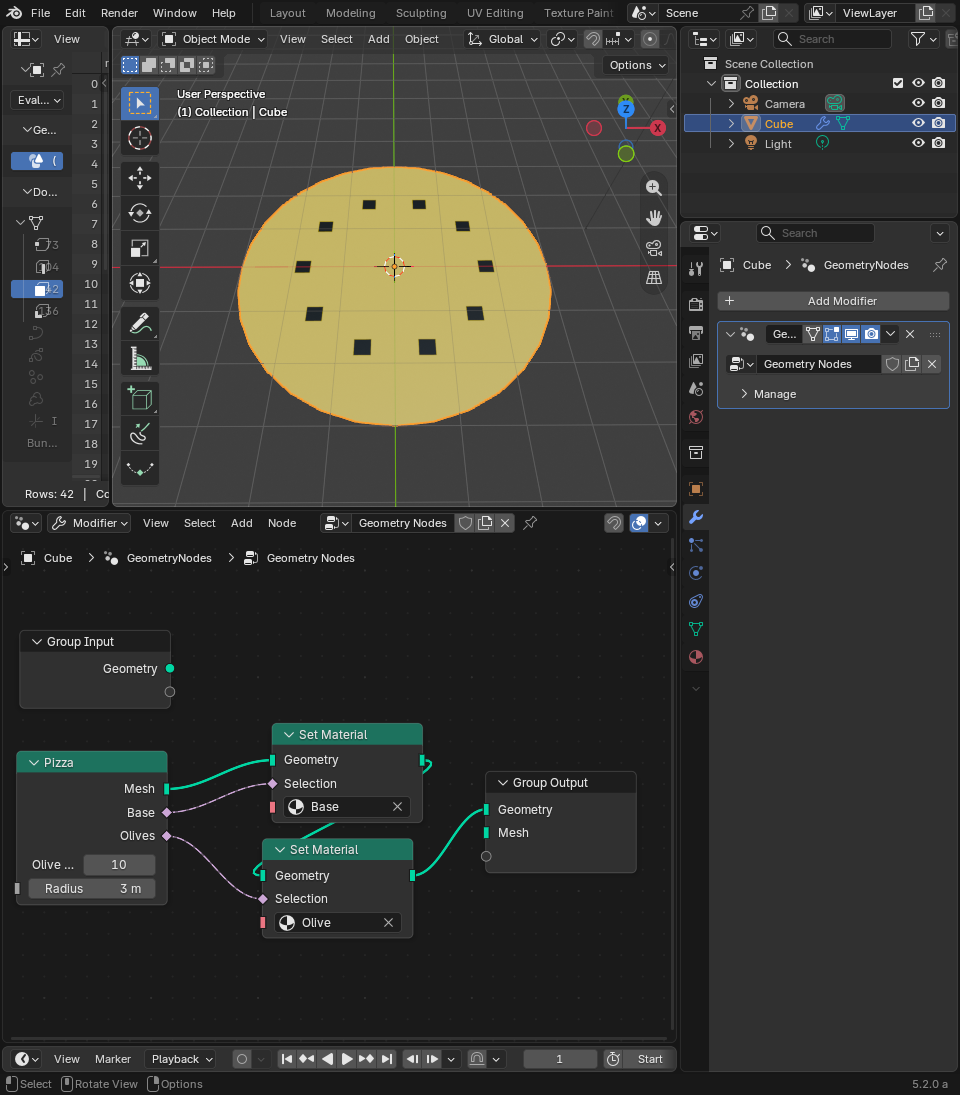Viewport: 960px width, 1095px height.
Task: Click the Blender logo menu
Action: [x=14, y=13]
